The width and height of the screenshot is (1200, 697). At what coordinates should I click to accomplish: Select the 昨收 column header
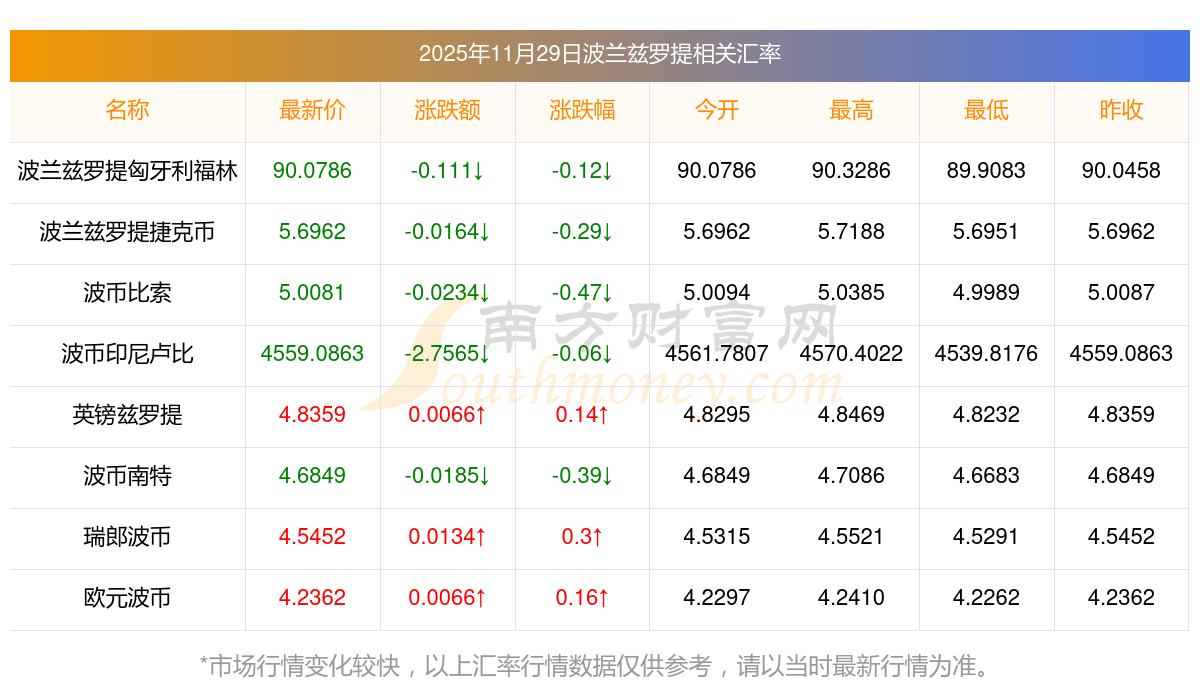pos(1121,110)
